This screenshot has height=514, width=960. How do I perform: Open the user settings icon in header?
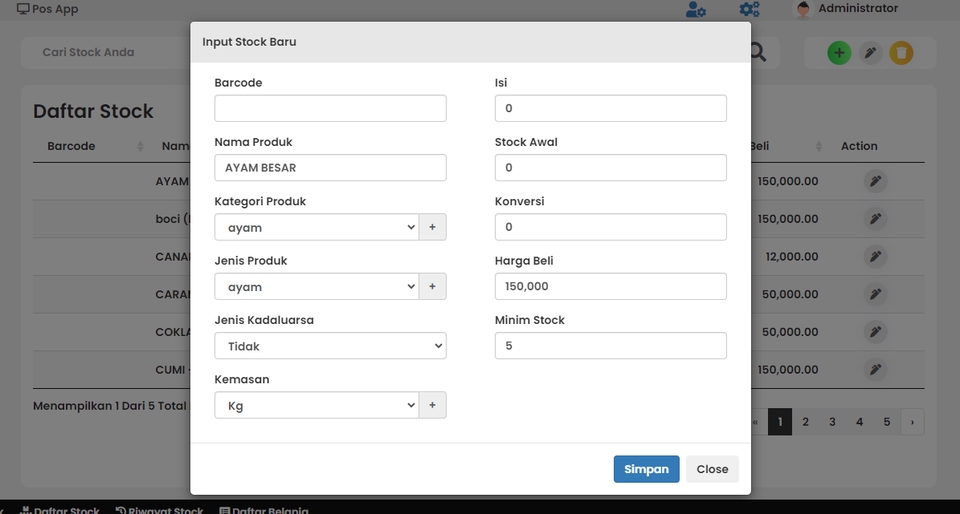point(696,9)
